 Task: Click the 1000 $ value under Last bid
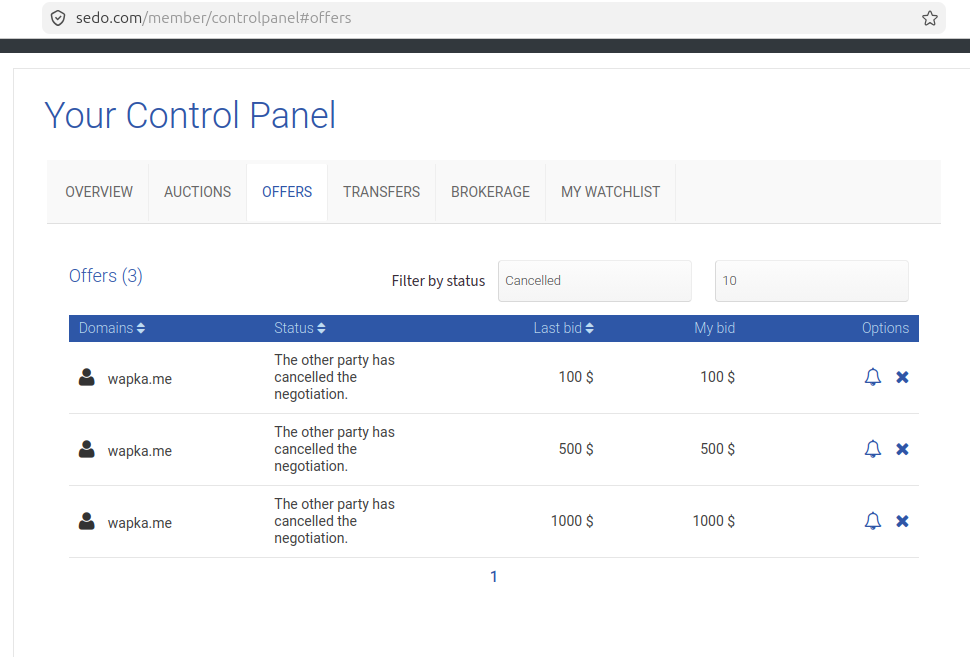point(572,521)
